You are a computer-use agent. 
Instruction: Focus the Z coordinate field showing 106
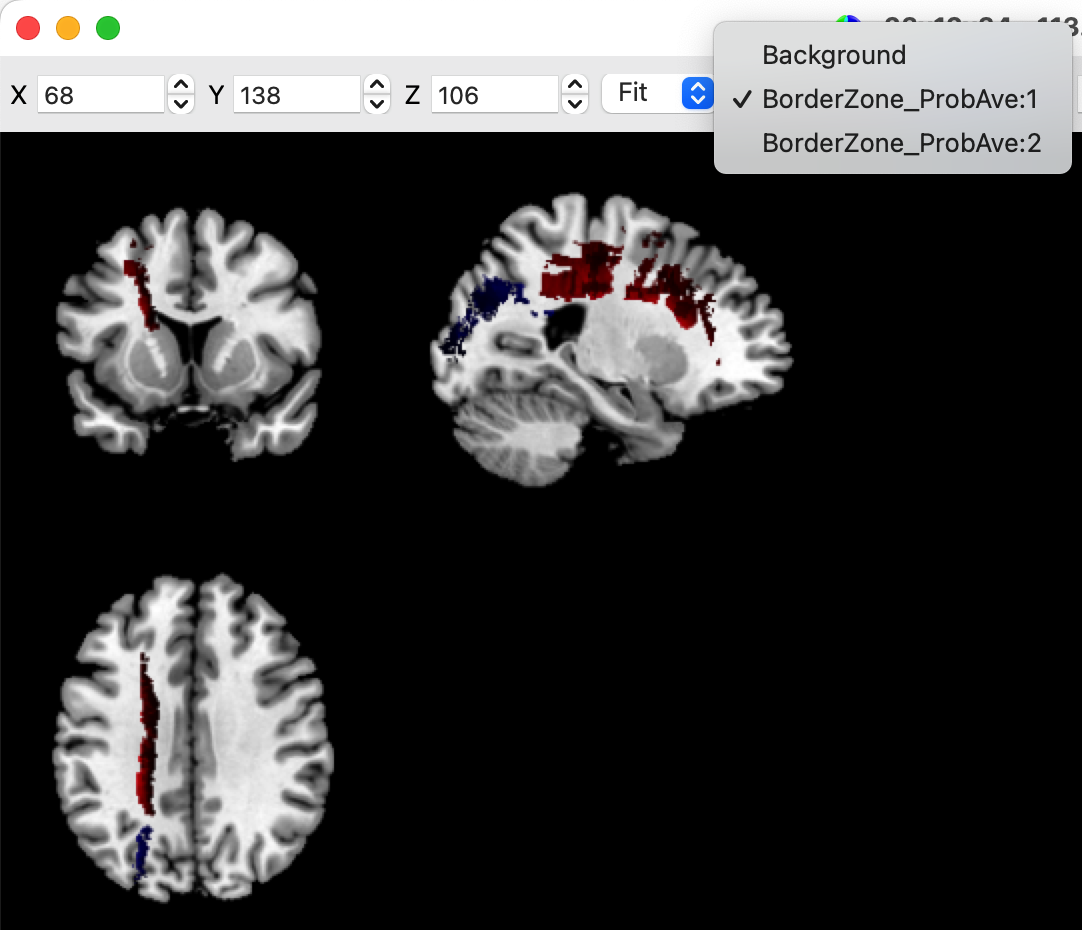click(494, 95)
